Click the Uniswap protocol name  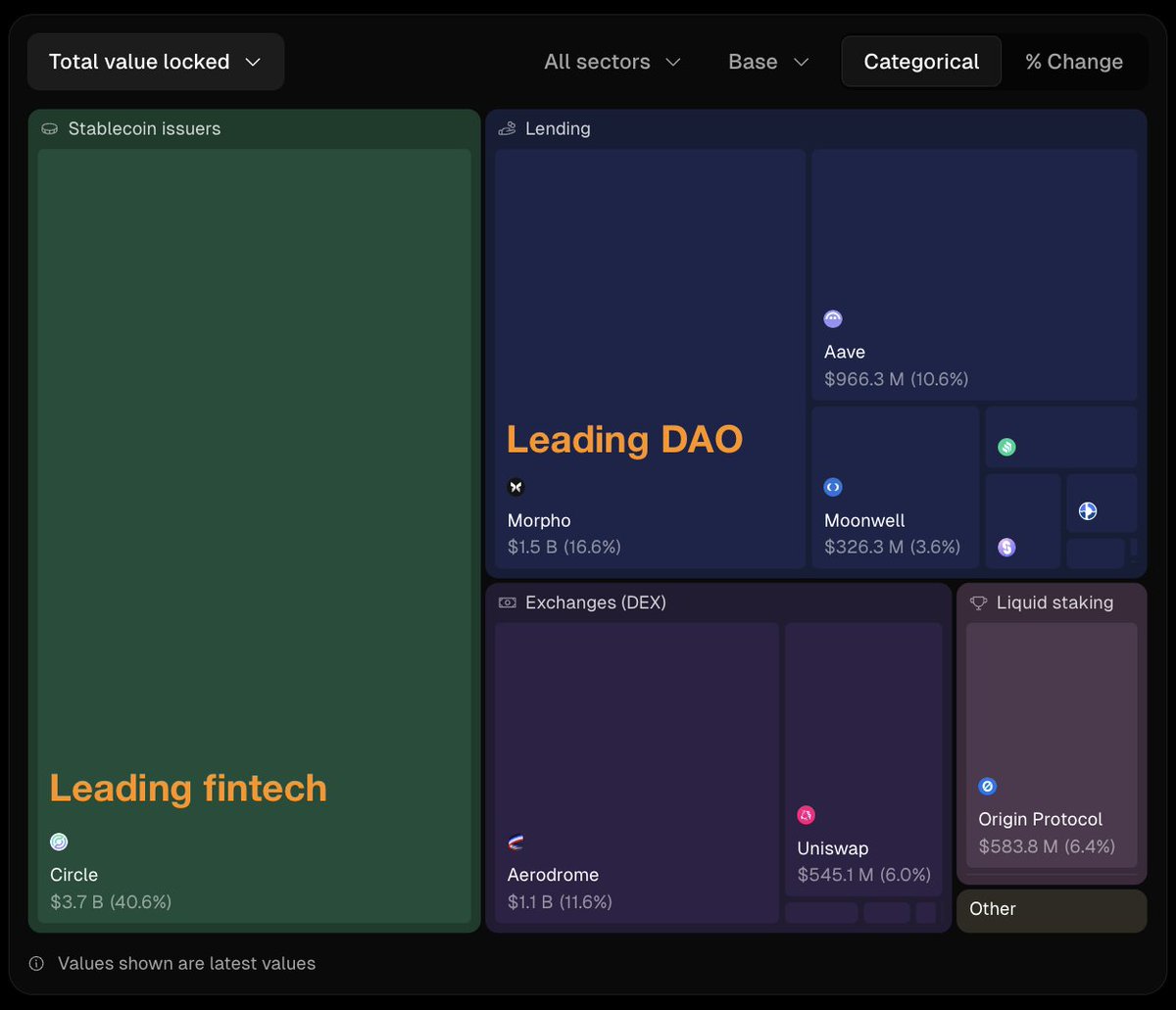click(x=833, y=848)
